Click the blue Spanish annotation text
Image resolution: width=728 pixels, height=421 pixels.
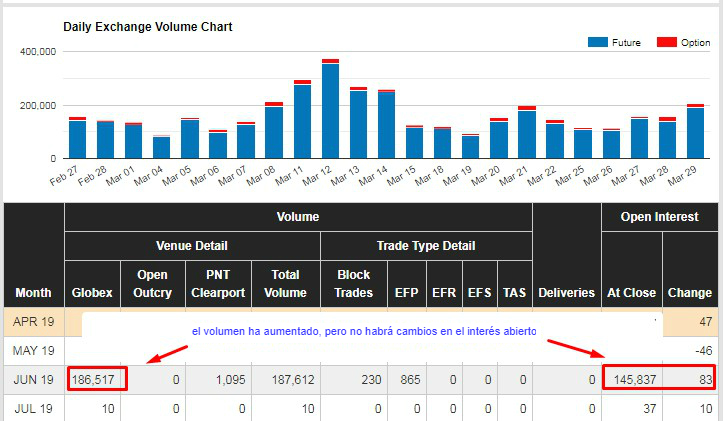click(x=364, y=330)
